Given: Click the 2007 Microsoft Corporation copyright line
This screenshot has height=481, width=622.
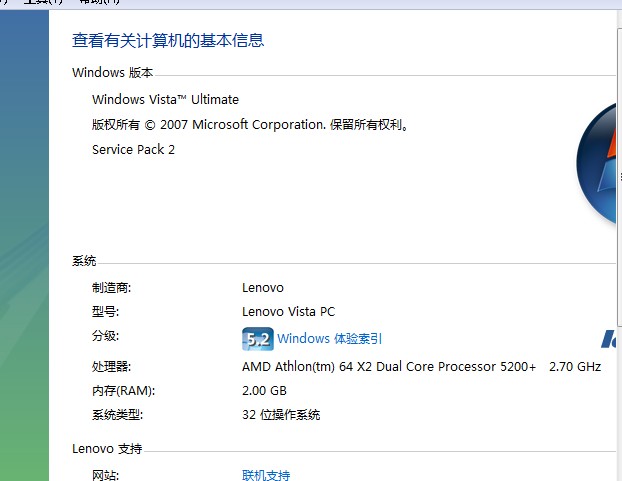Looking at the screenshot, I should 251,125.
